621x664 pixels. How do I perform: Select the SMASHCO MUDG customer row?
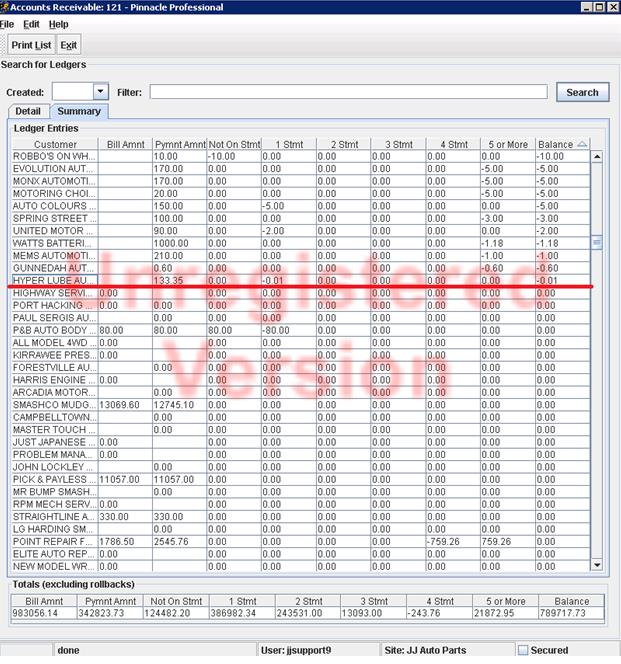pyautogui.click(x=54, y=404)
